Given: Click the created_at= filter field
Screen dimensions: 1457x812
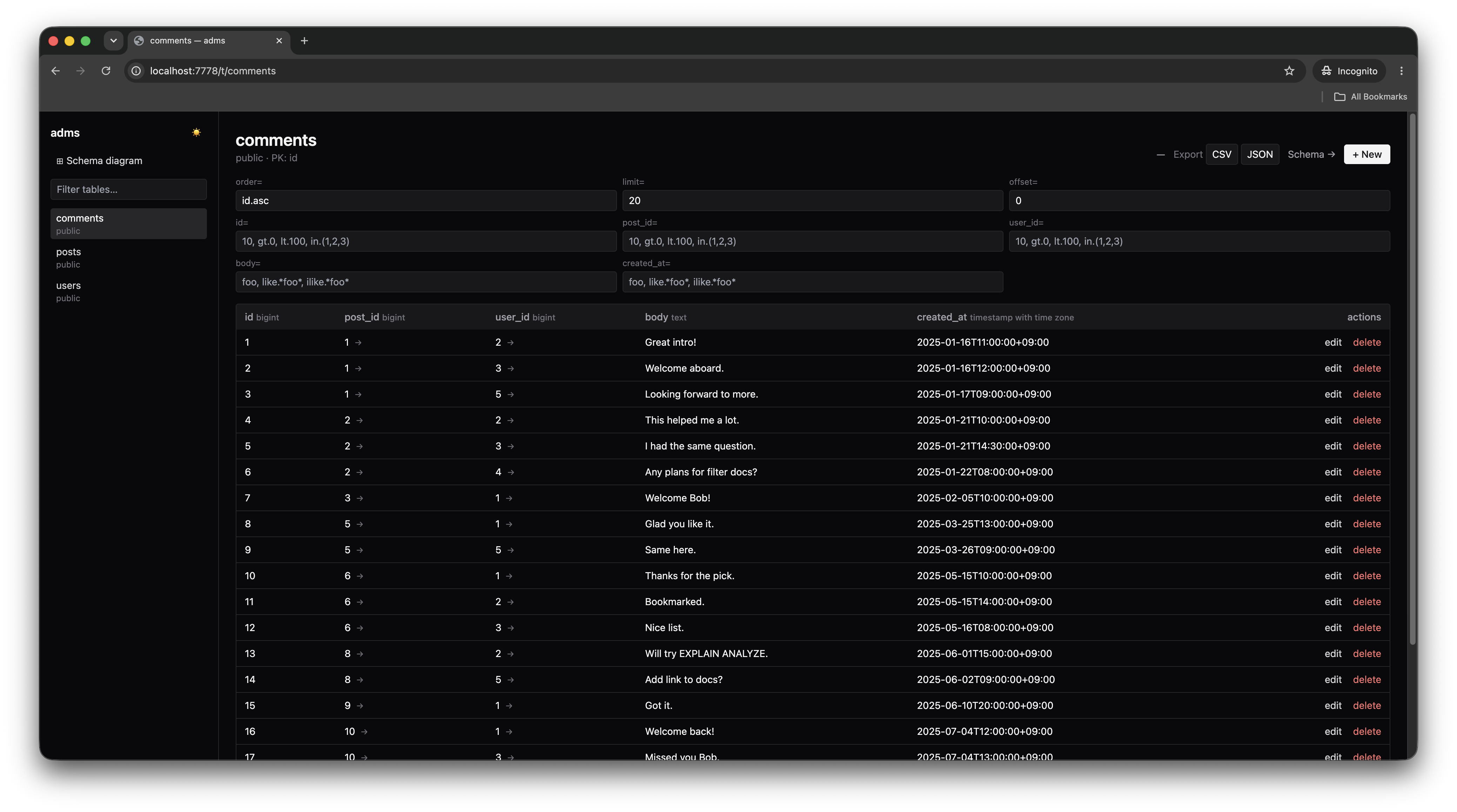Looking at the screenshot, I should [x=812, y=282].
